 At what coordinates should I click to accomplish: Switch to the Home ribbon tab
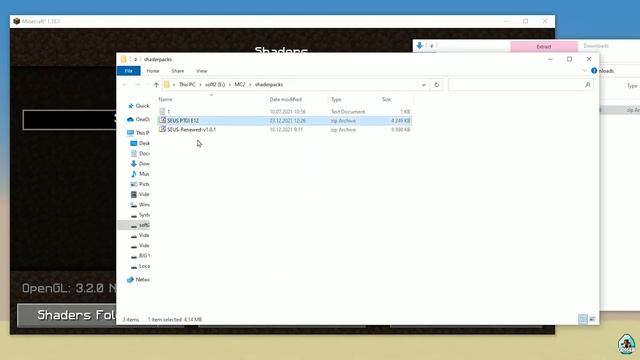click(x=153, y=71)
